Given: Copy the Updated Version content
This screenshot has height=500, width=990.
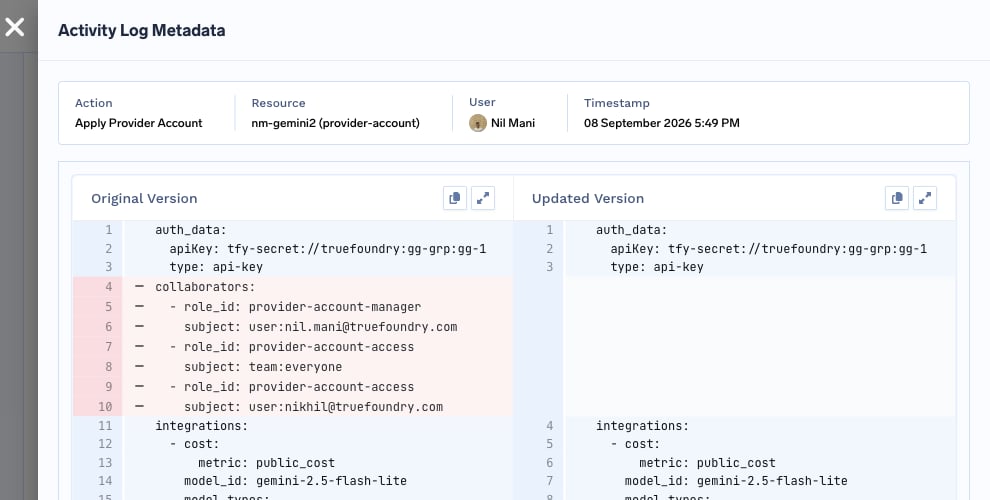Looking at the screenshot, I should coord(897,198).
